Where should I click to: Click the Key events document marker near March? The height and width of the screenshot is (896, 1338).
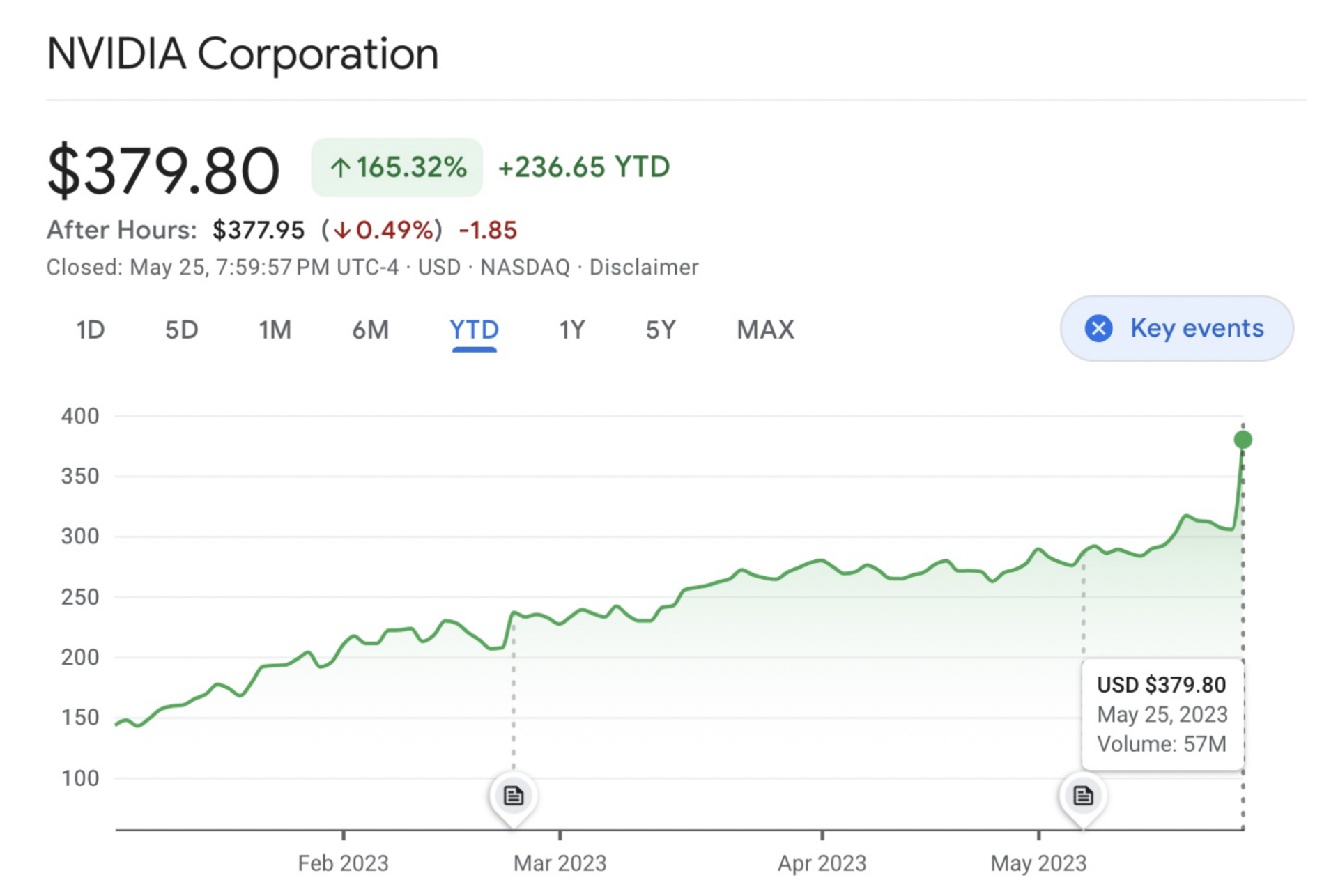pyautogui.click(x=514, y=796)
